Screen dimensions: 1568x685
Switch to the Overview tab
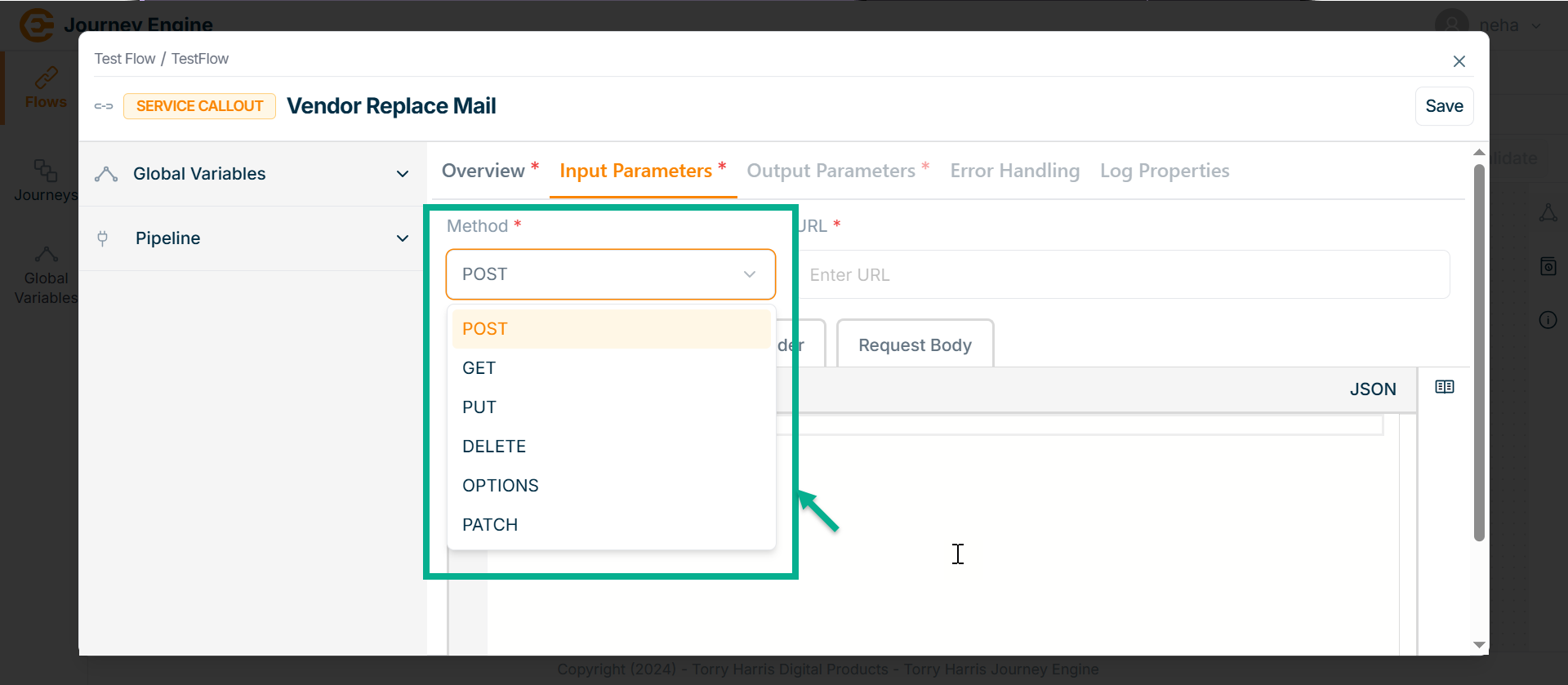(483, 171)
